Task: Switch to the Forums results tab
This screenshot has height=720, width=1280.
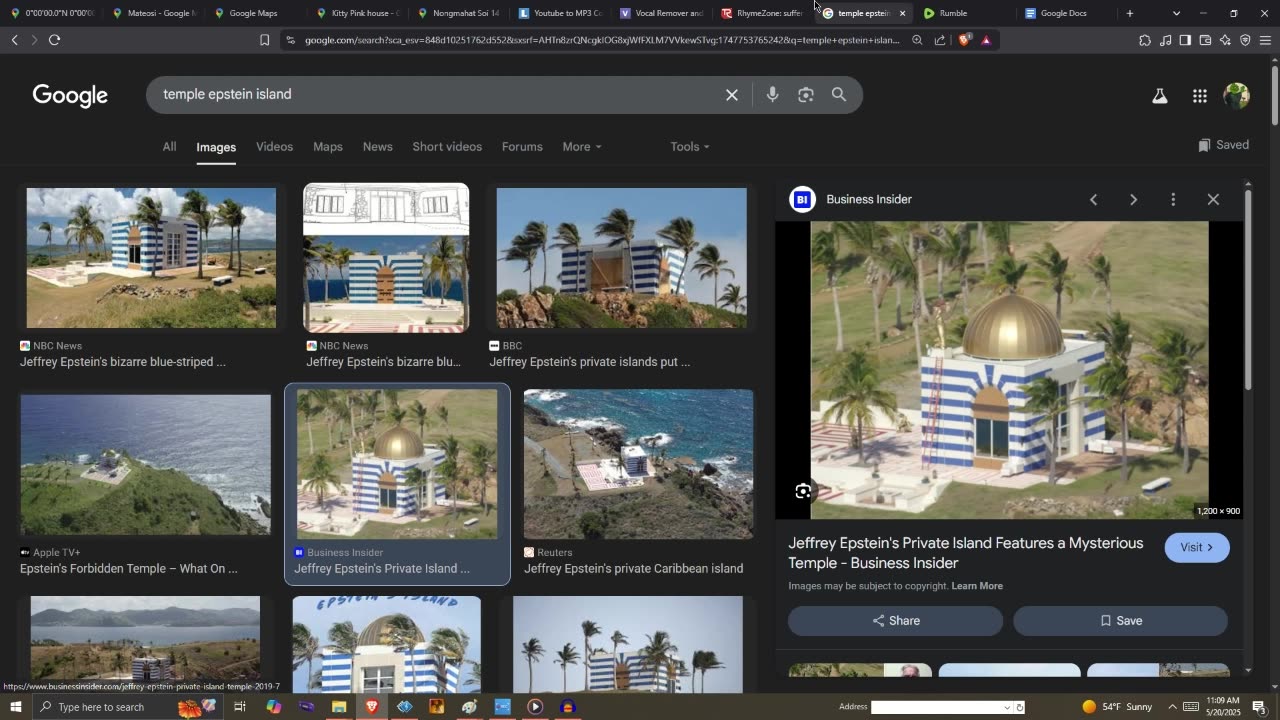Action: pos(522,147)
